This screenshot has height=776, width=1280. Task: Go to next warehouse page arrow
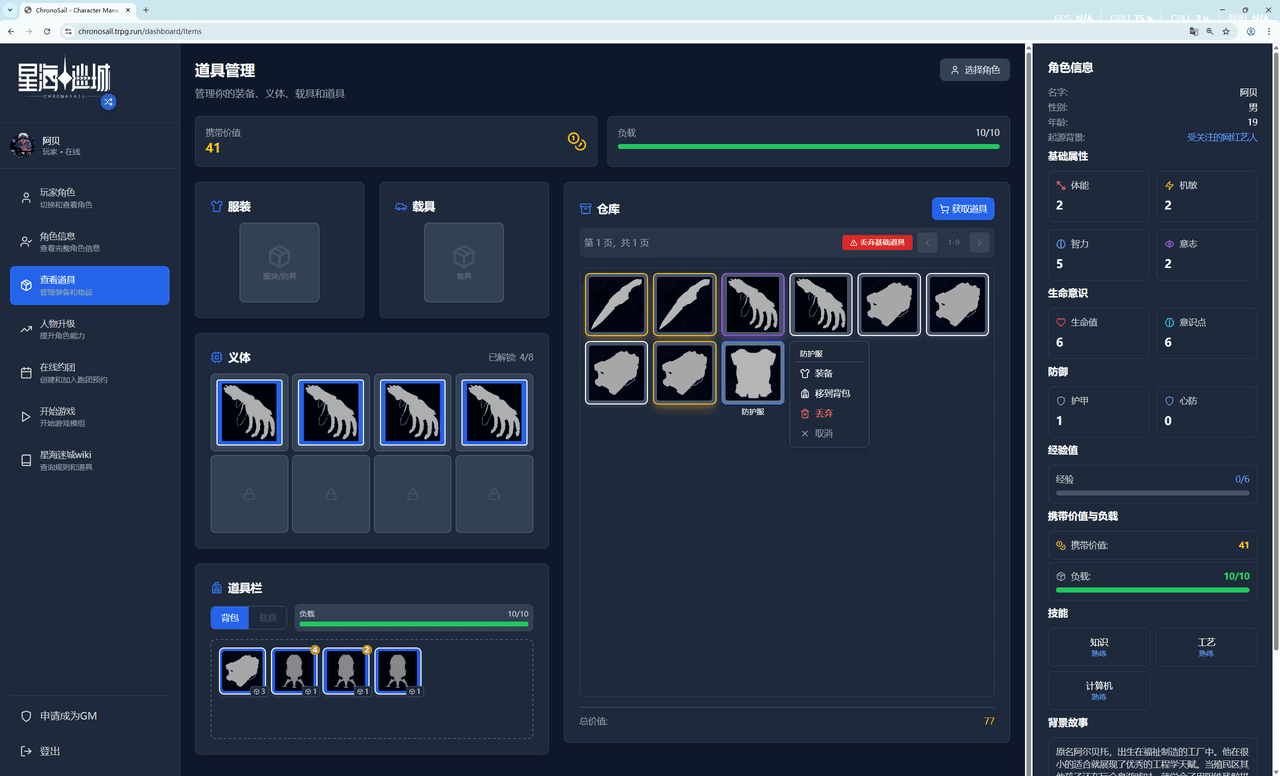click(979, 242)
